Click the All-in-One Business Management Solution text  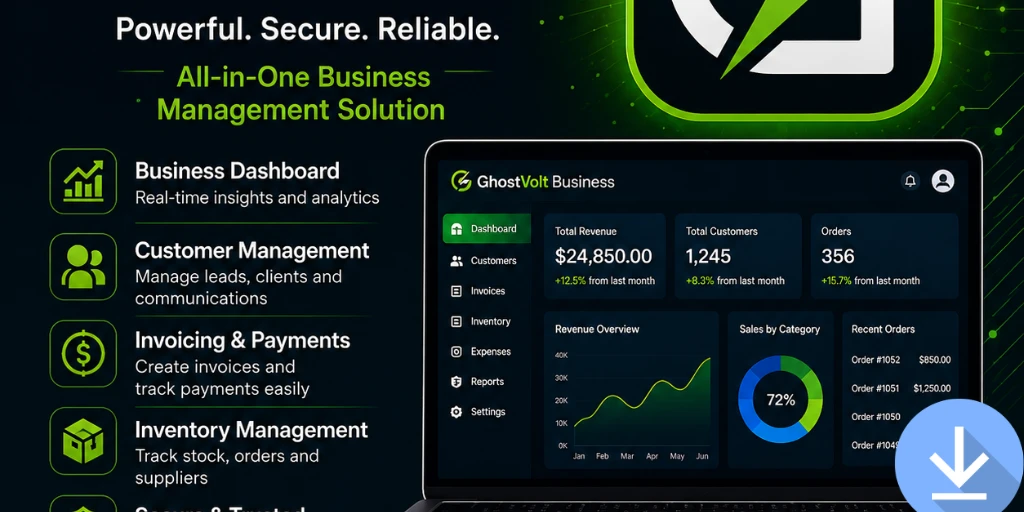[302, 93]
